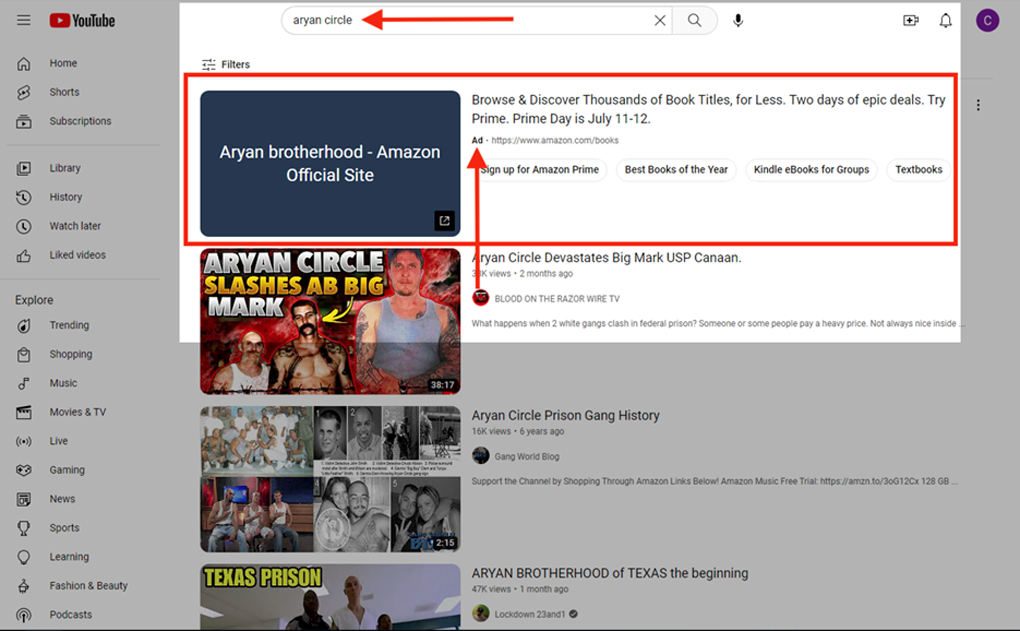Screen dimensions: 1020x631
Task: Click the YouTube logo
Action: [x=82, y=21]
